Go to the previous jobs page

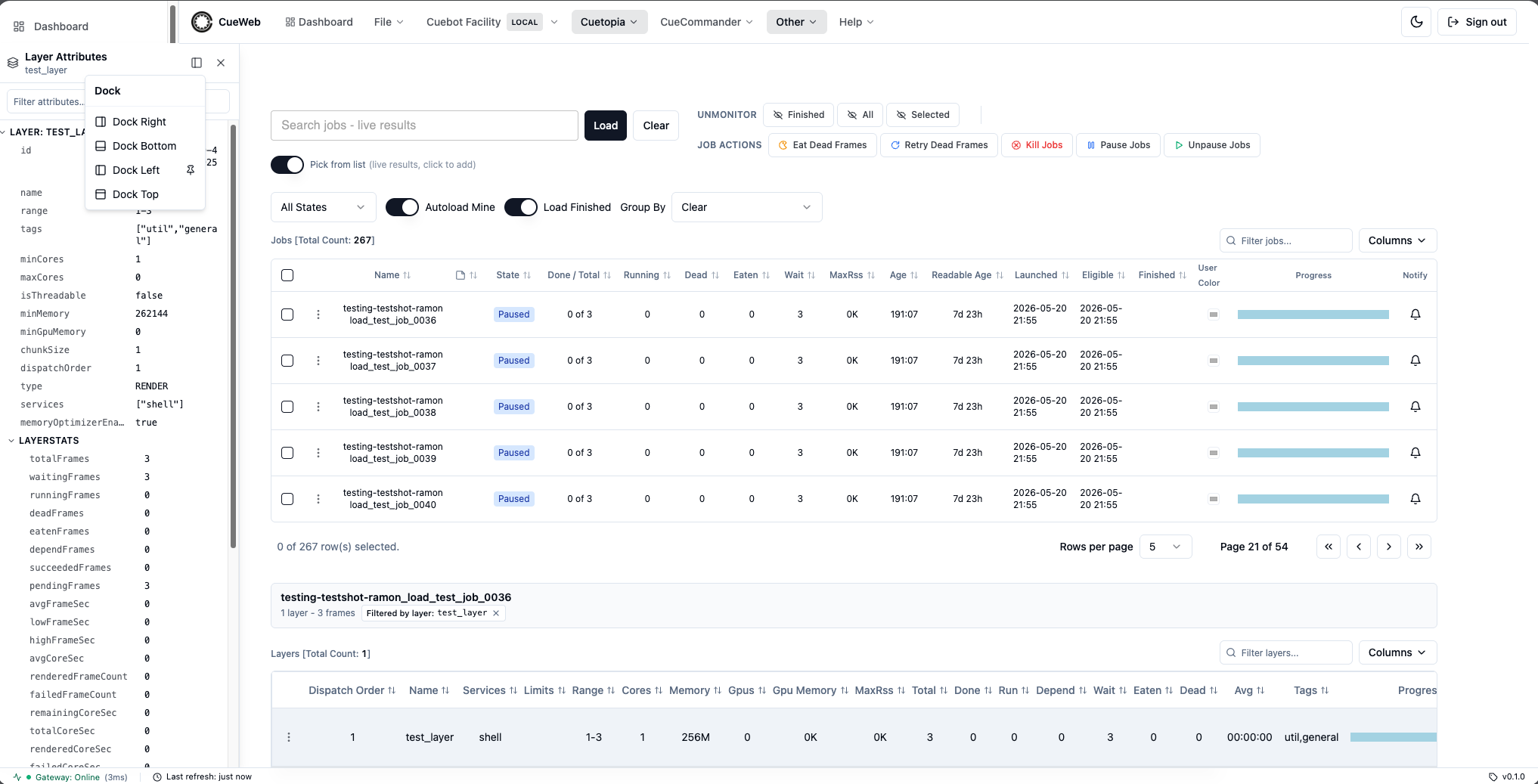coord(1358,547)
